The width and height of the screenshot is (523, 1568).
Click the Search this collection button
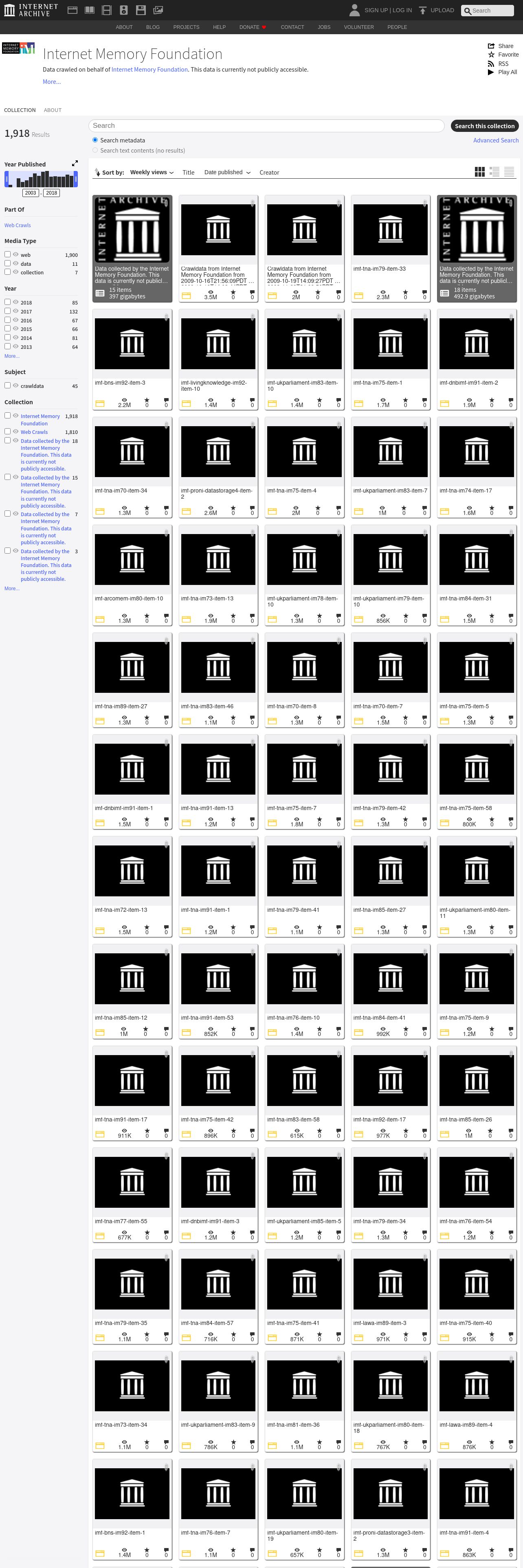485,126
